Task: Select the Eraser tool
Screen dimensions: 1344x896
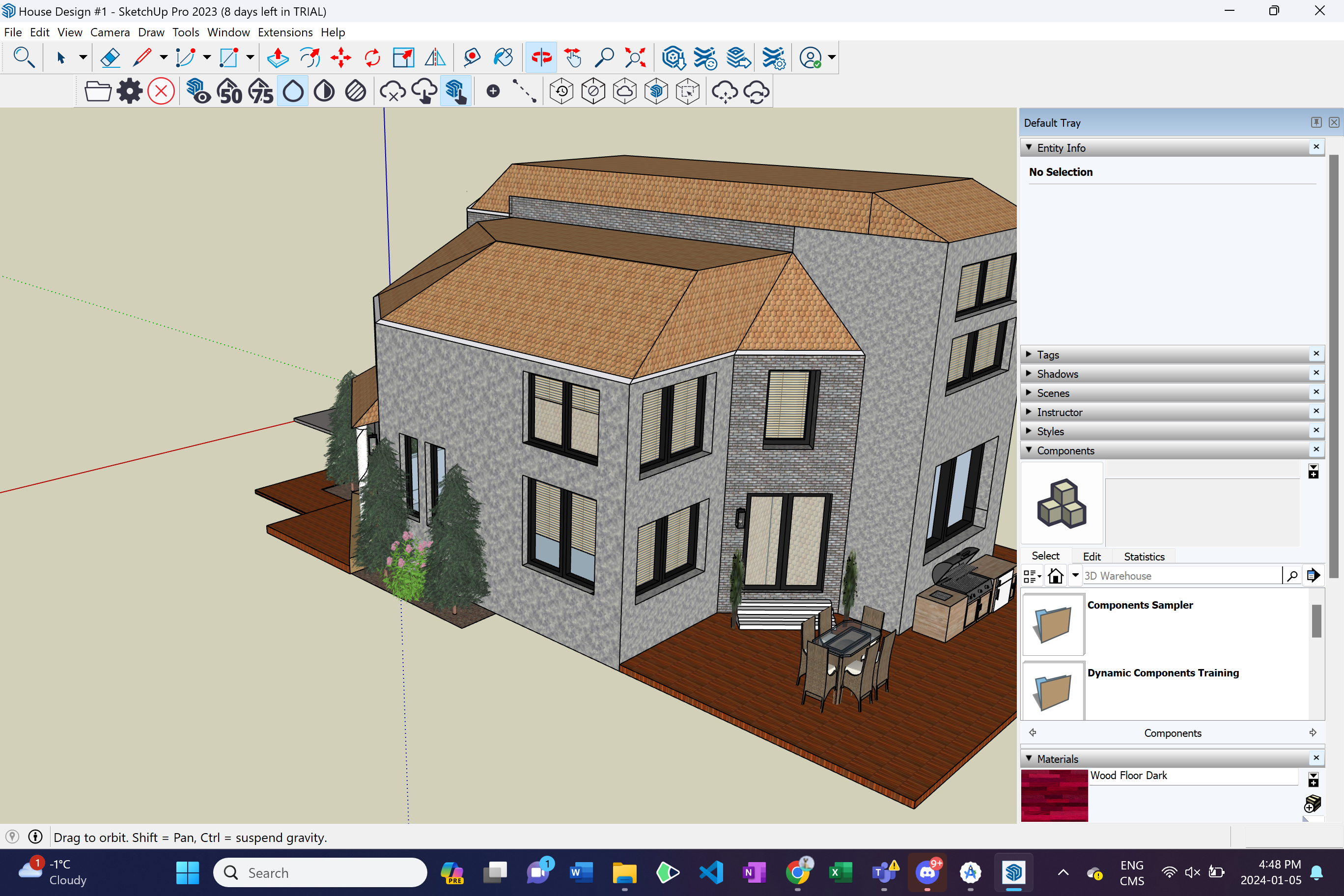Action: pyautogui.click(x=110, y=57)
